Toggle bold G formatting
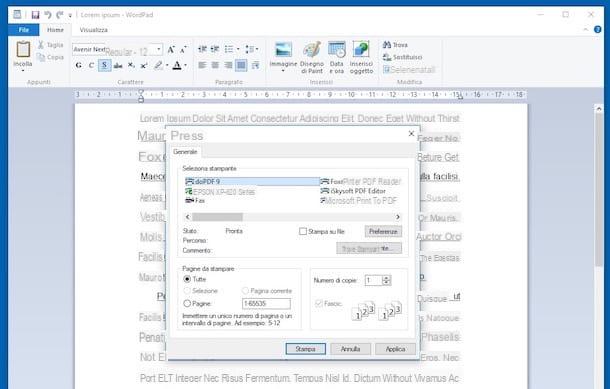Viewport: 610px width, 389px height. click(79, 65)
